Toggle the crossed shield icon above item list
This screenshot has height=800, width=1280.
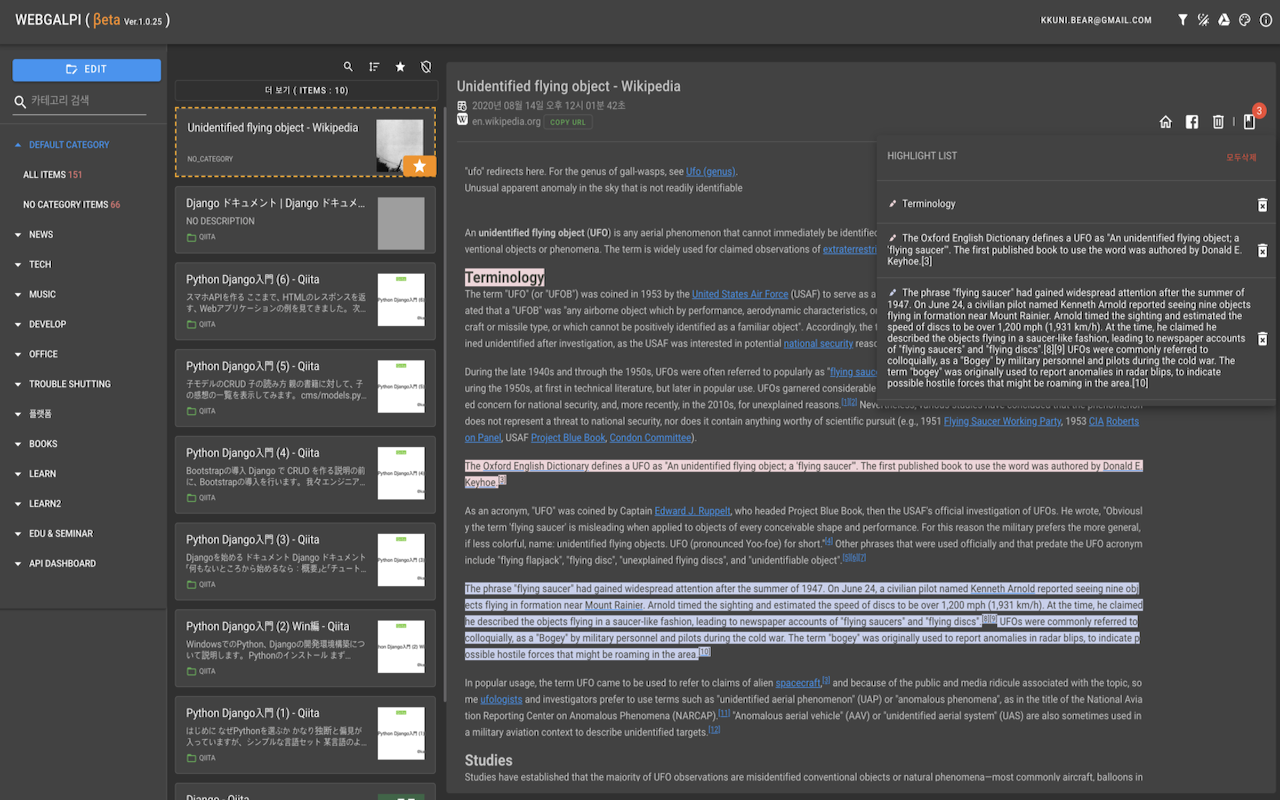point(426,67)
